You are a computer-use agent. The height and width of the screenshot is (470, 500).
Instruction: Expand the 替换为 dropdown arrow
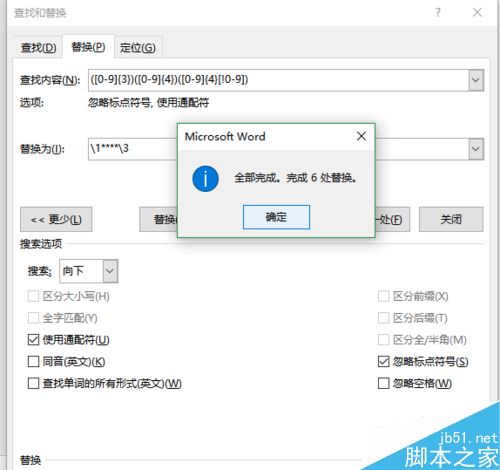[476, 149]
